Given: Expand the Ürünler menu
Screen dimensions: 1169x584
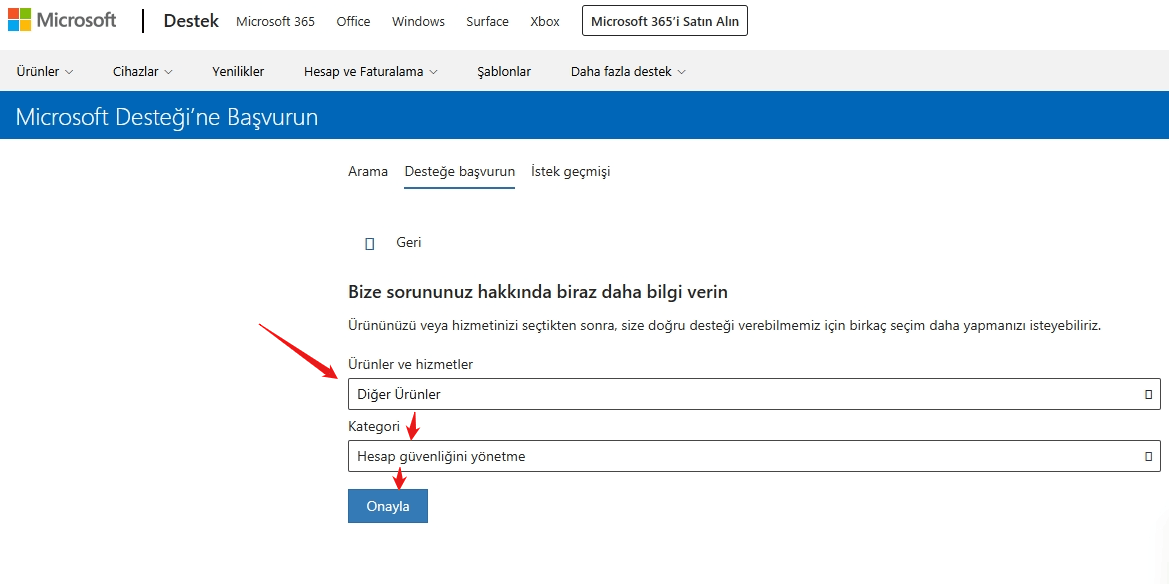Looking at the screenshot, I should (45, 72).
